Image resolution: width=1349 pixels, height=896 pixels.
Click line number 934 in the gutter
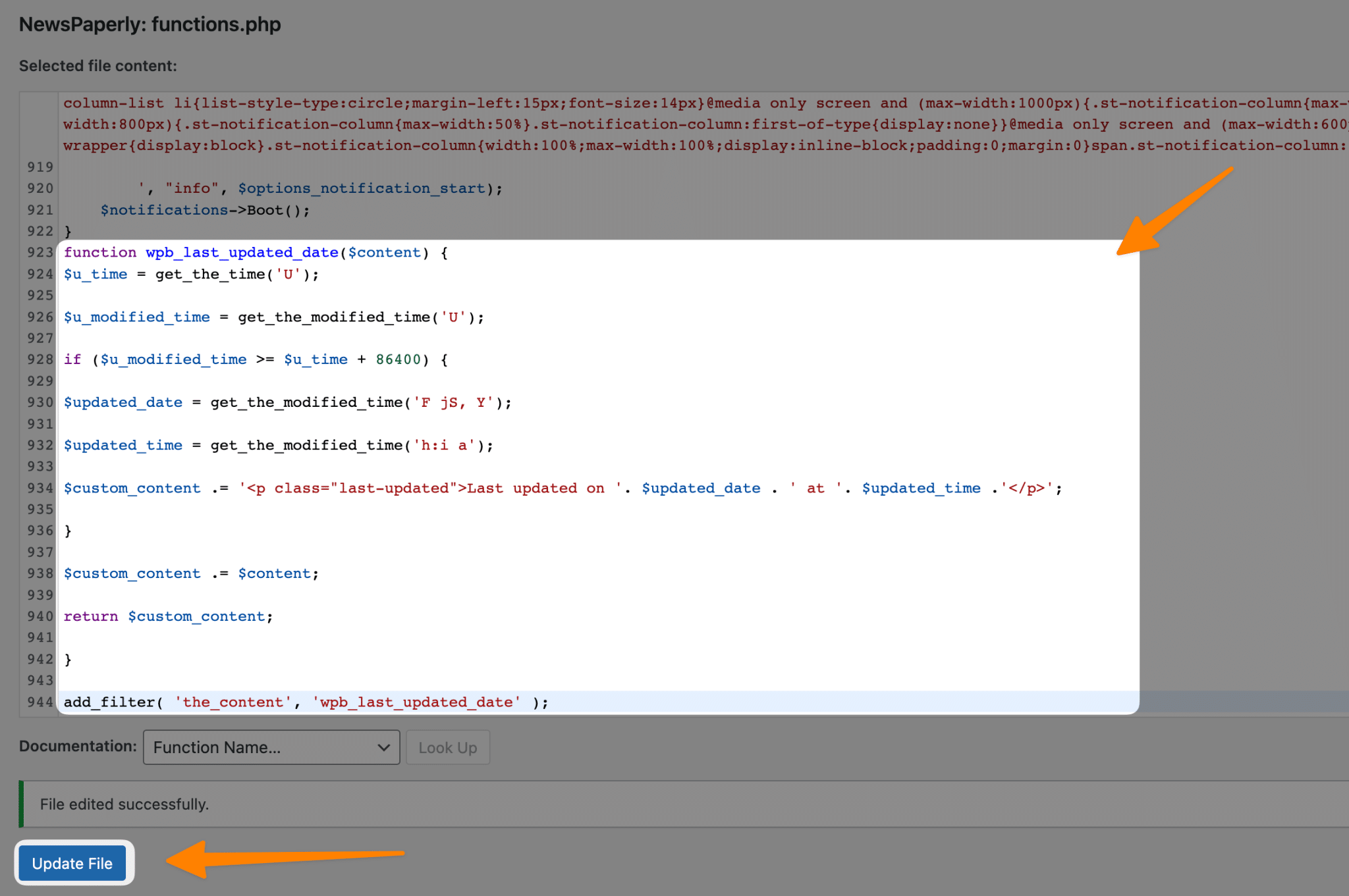[x=40, y=488]
